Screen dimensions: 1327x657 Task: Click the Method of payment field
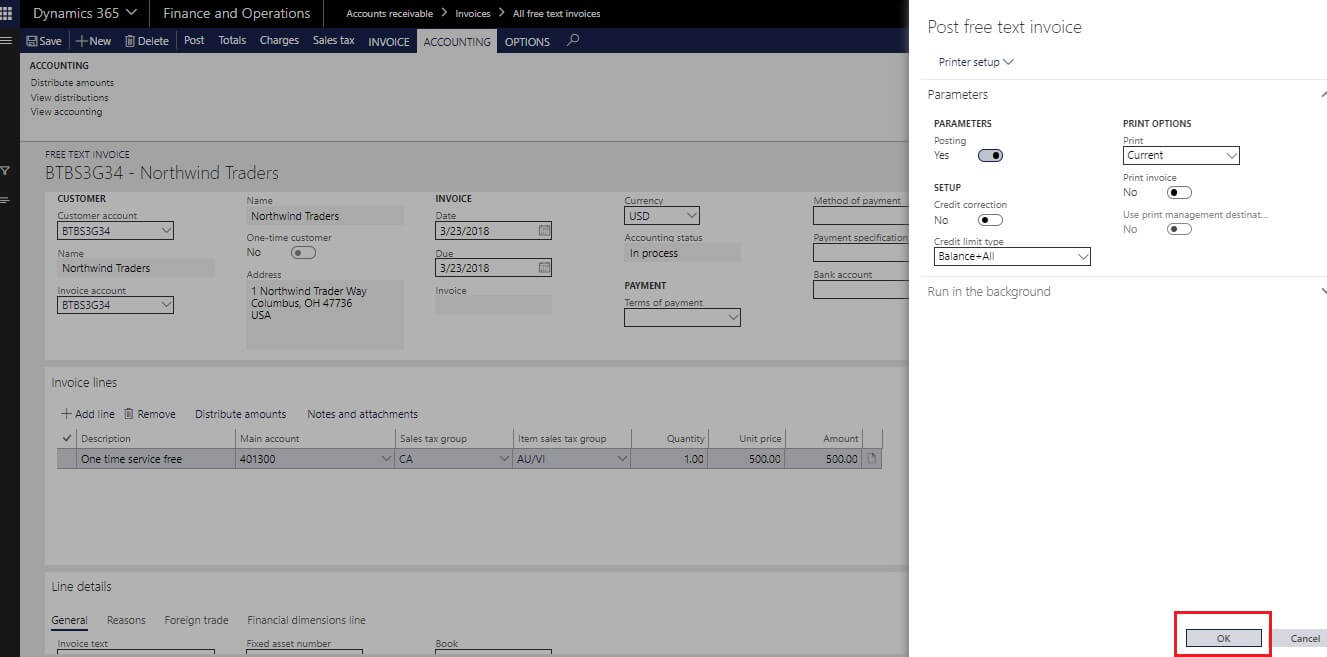(860, 216)
